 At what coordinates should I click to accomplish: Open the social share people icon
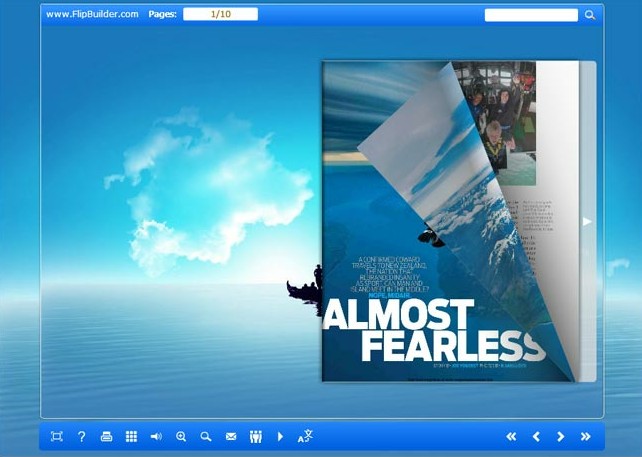coord(256,436)
